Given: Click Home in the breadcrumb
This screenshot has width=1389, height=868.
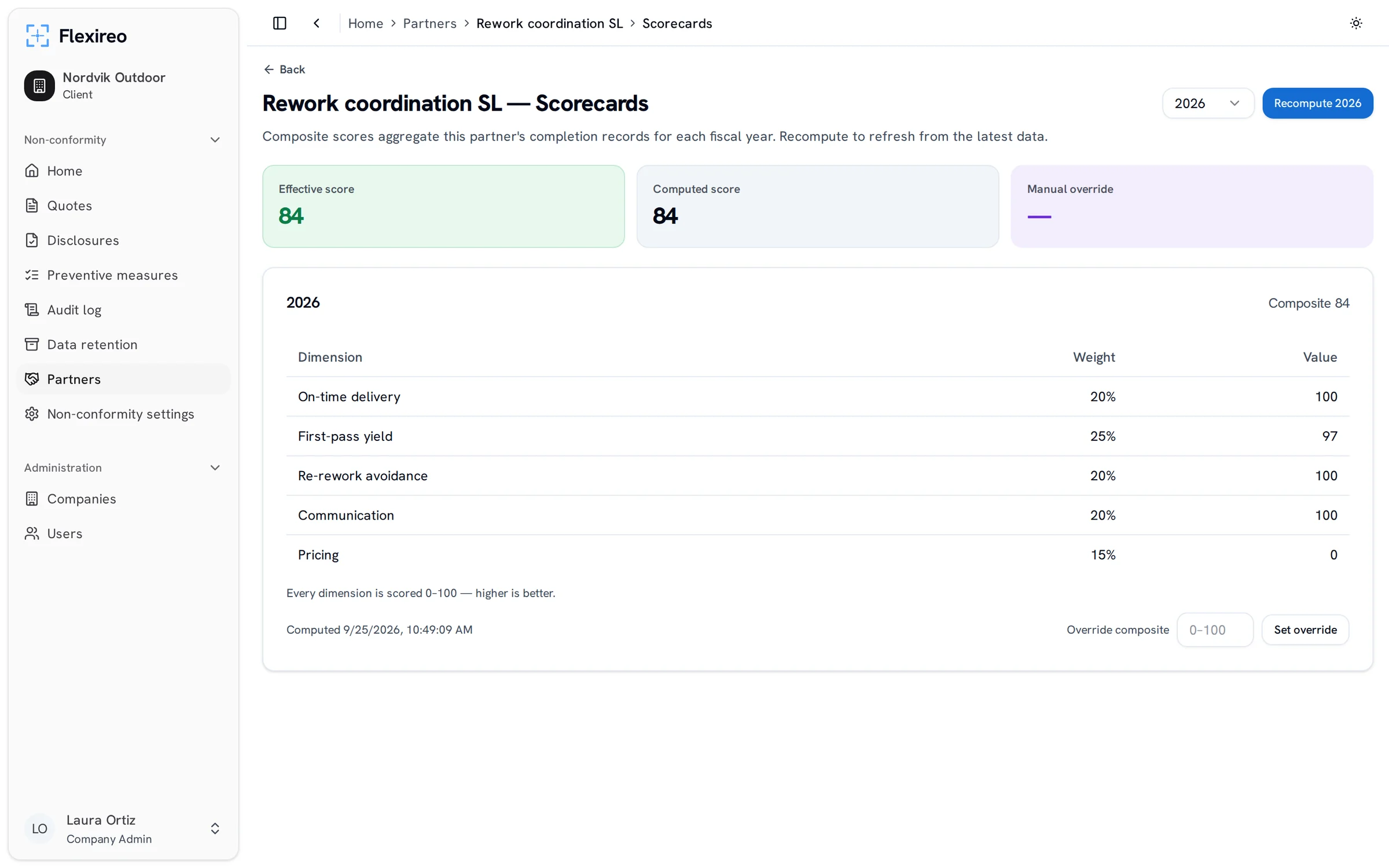Looking at the screenshot, I should [365, 23].
